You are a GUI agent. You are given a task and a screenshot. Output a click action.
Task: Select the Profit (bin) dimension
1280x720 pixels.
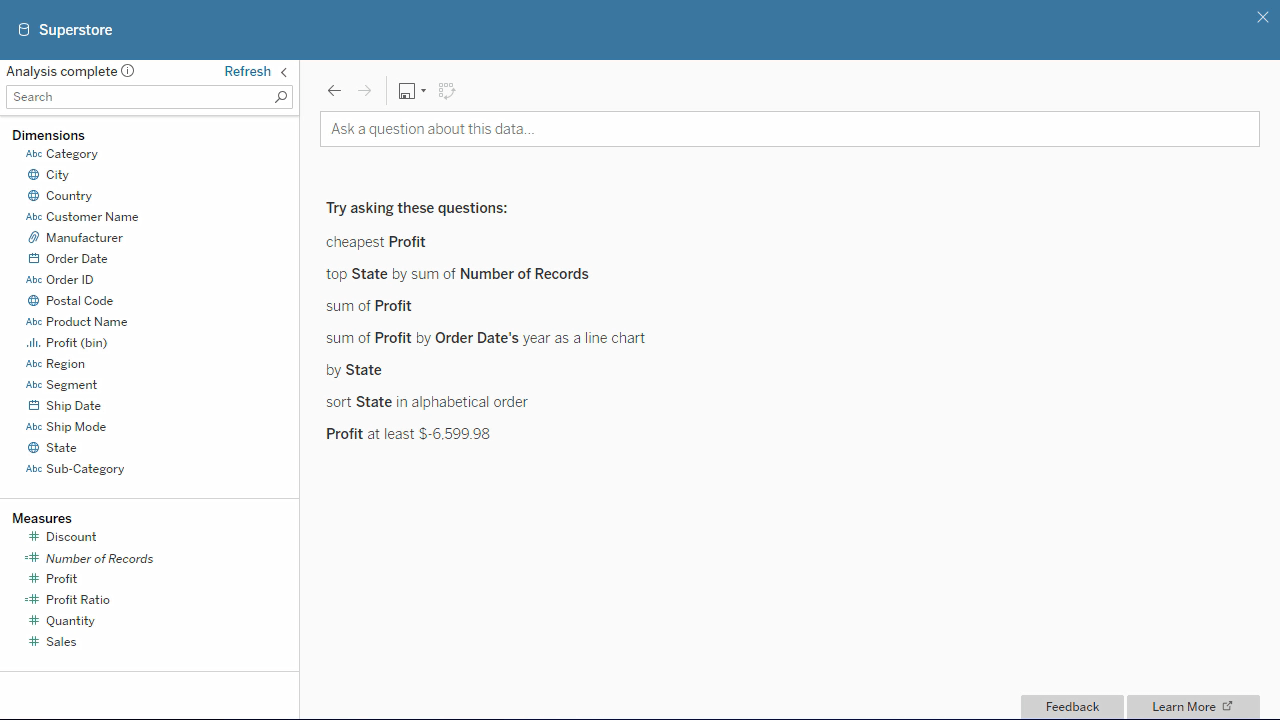click(76, 343)
